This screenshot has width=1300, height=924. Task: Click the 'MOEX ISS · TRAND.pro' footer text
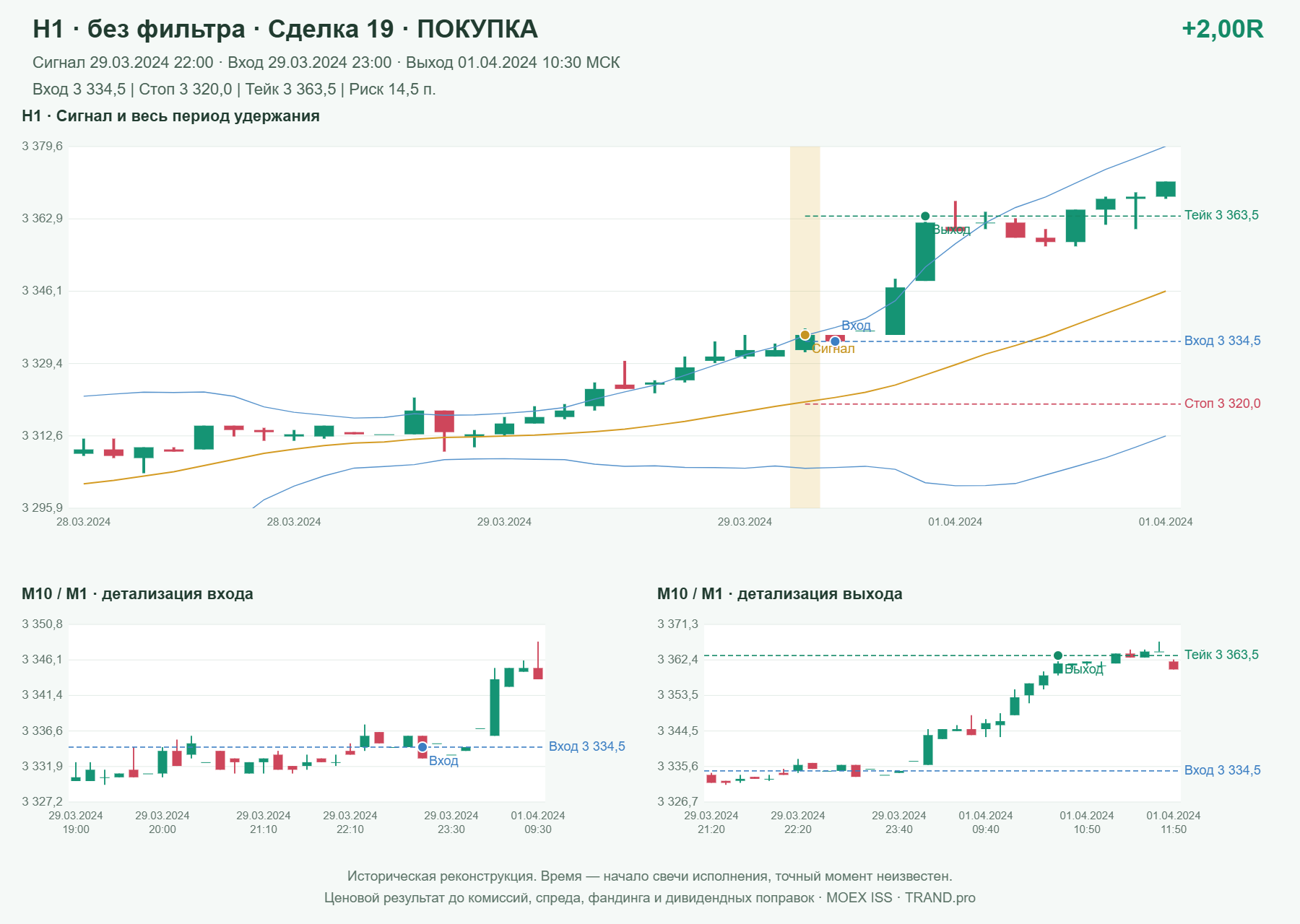coord(901,898)
